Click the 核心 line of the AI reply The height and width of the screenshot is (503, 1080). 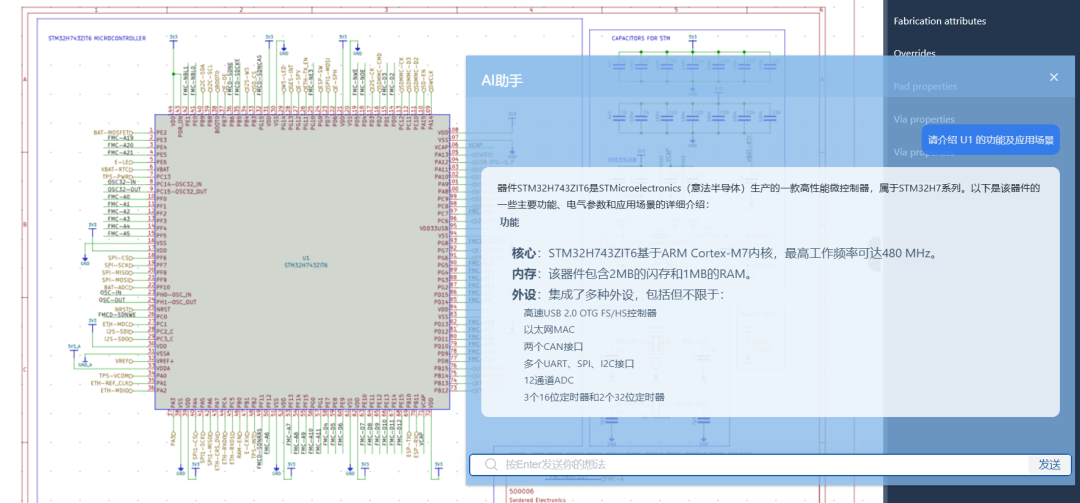point(725,254)
